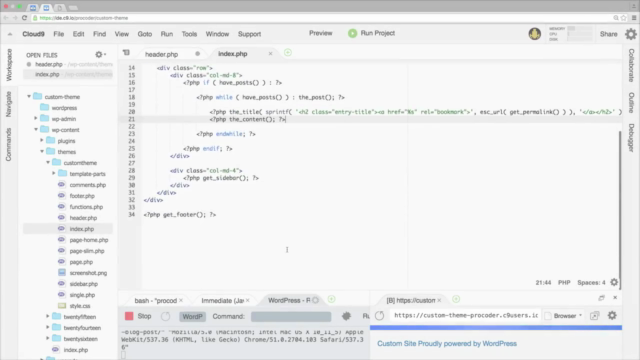Click the Command input field
Viewport: 640px width, 360px height.
pos(291,316)
